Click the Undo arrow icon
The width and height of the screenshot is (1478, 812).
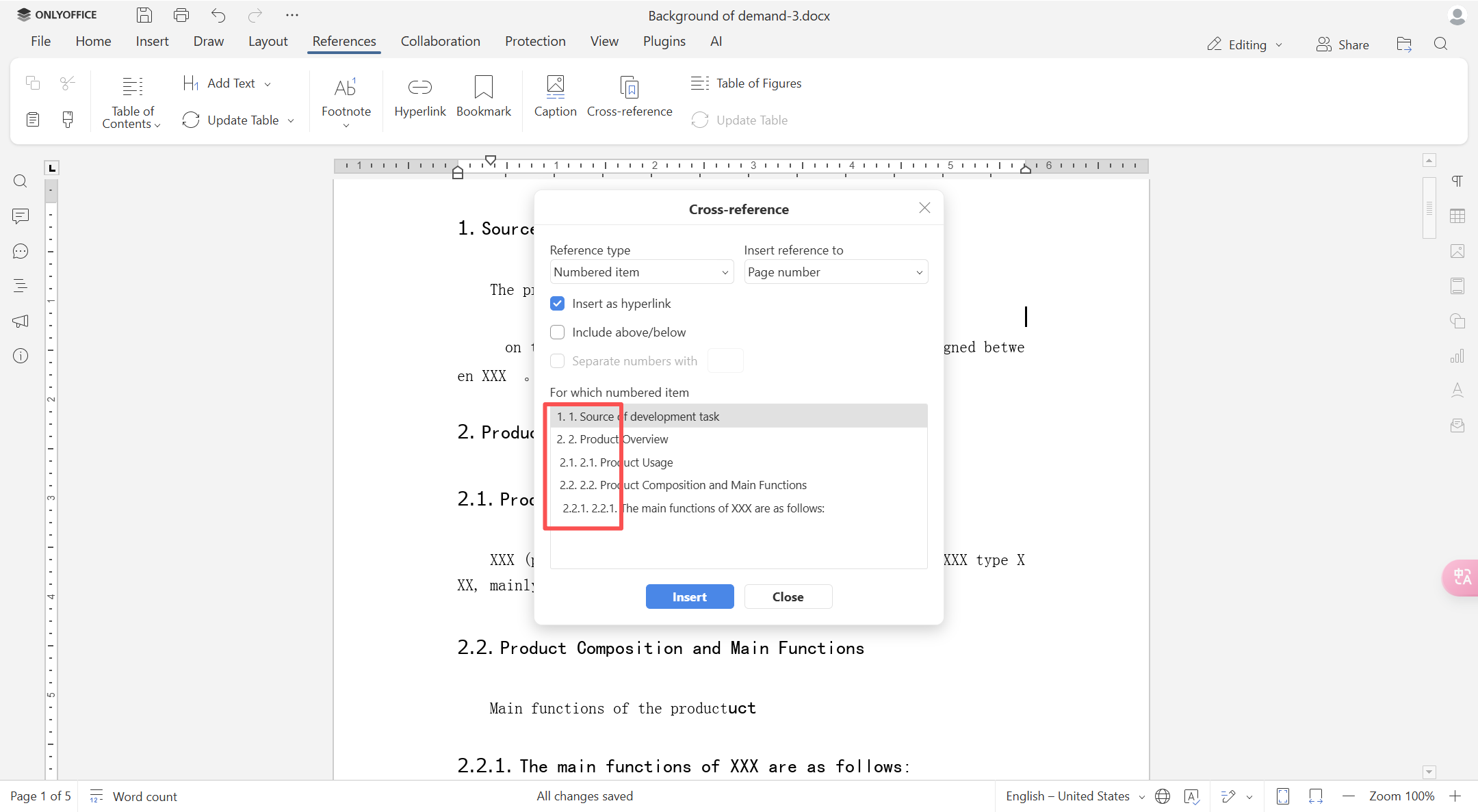[218, 15]
